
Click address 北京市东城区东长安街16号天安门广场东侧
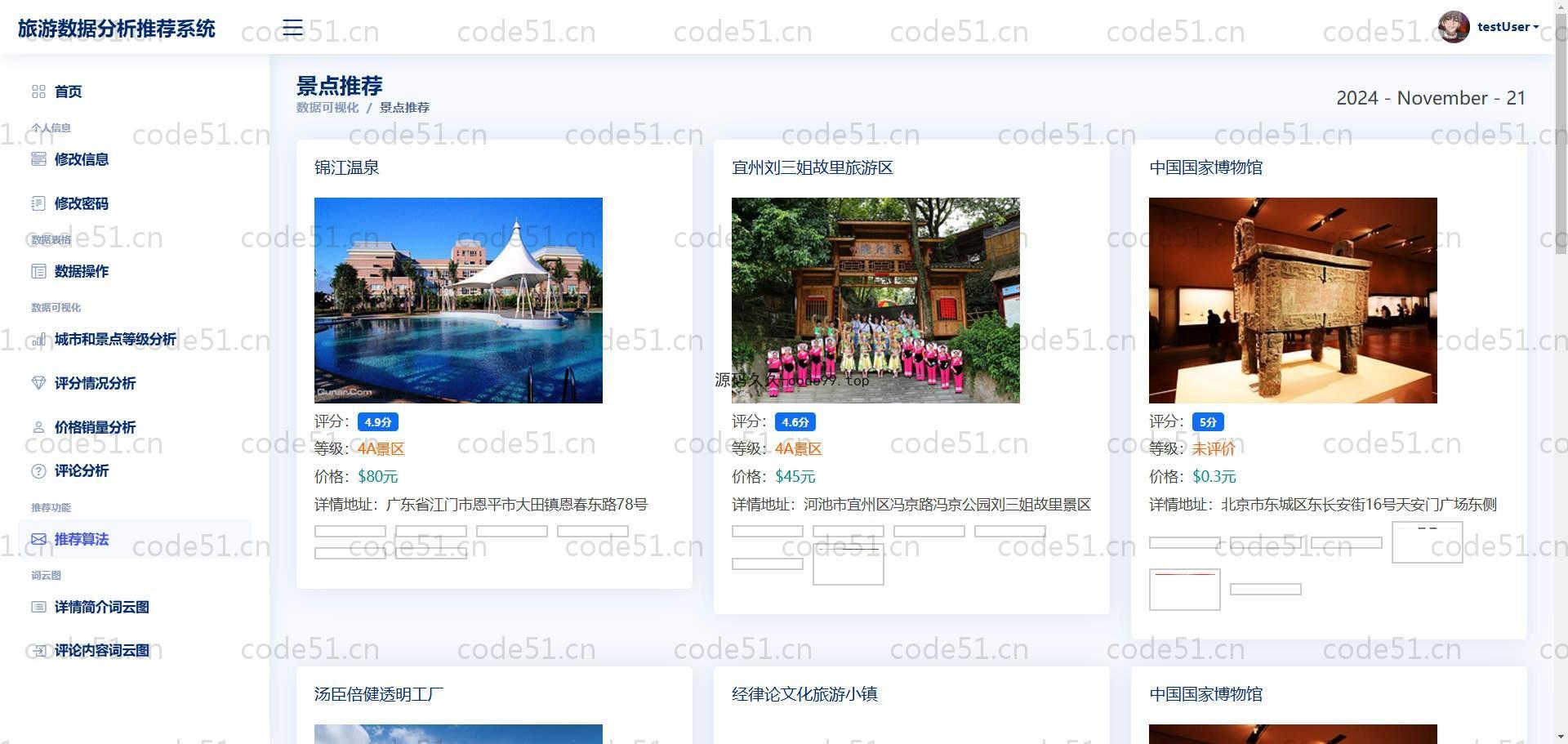[x=1359, y=505]
